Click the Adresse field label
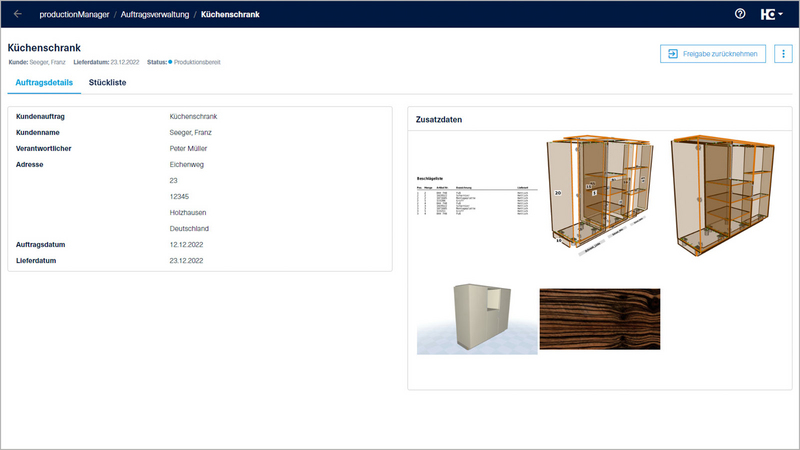The width and height of the screenshot is (800, 450). pos(30,164)
